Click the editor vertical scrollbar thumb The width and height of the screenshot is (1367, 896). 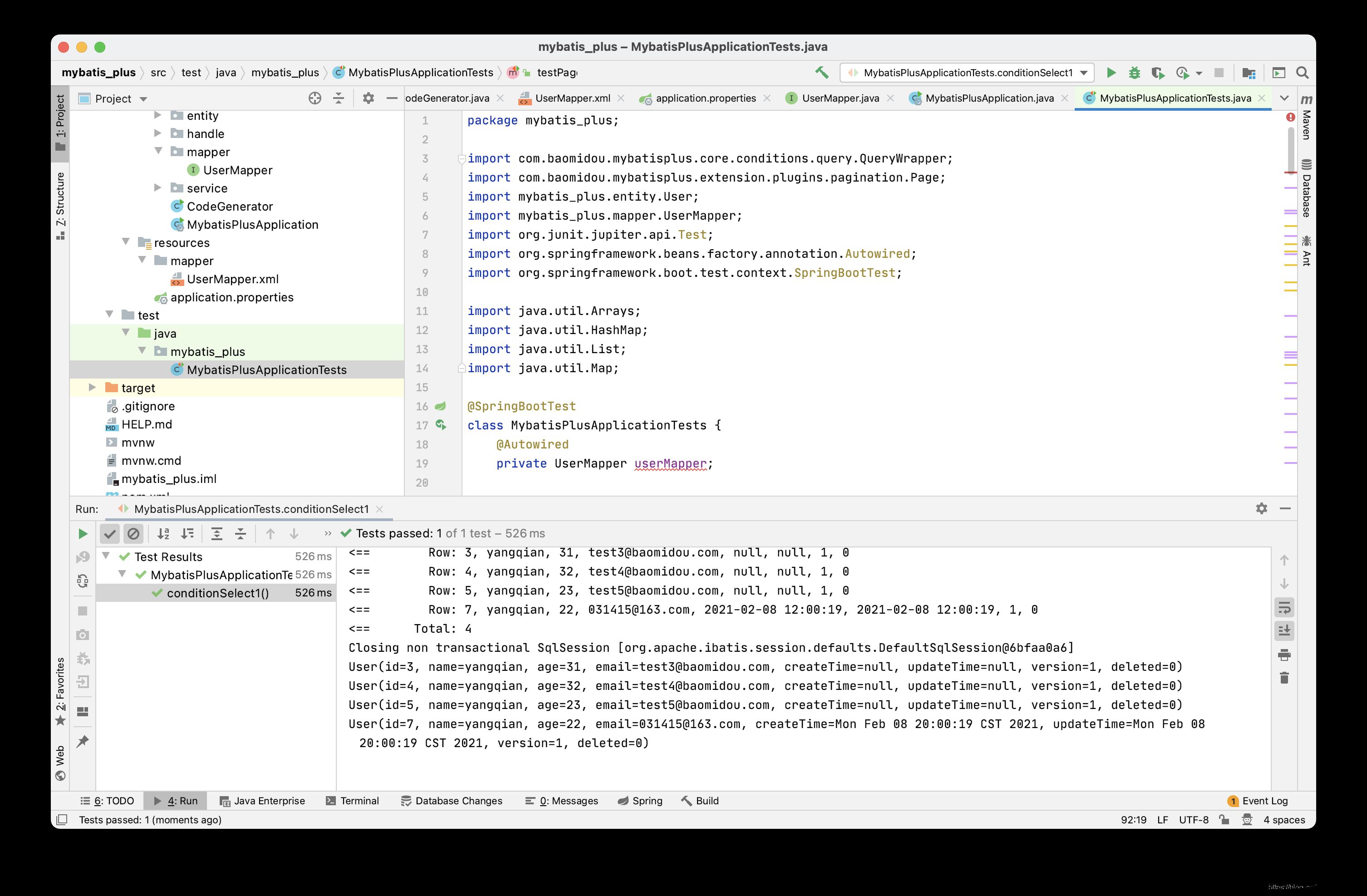pyautogui.click(x=1291, y=149)
